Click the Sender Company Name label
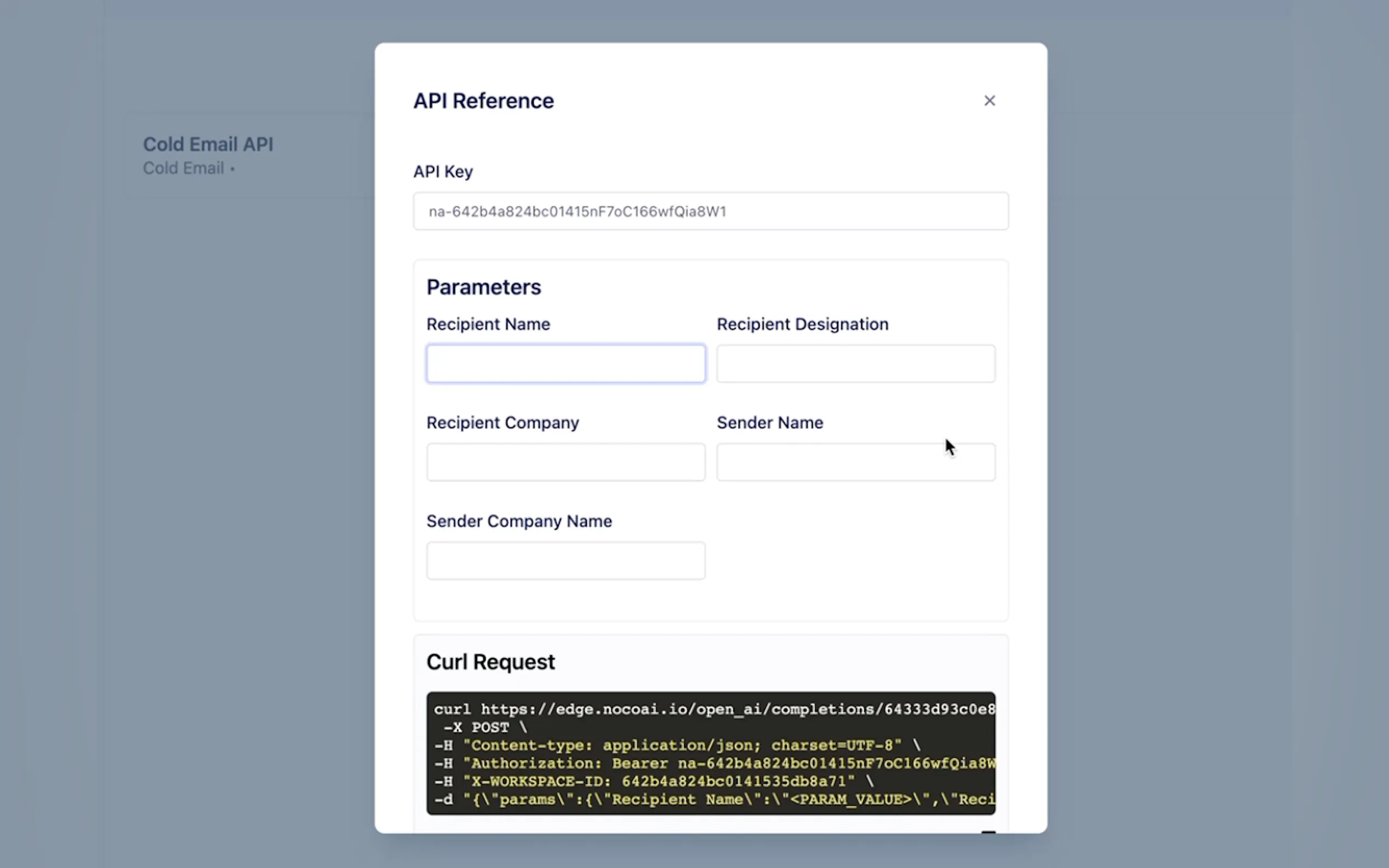This screenshot has width=1389, height=868. (x=519, y=521)
